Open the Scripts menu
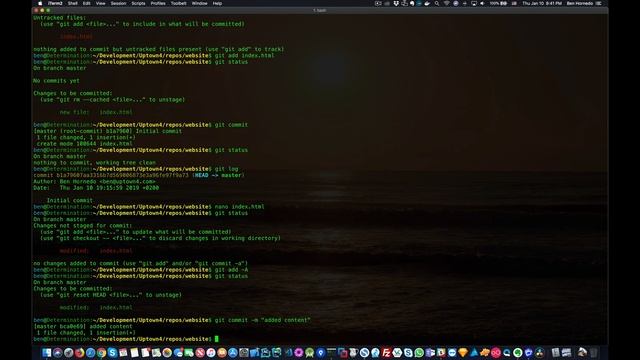The height and width of the screenshot is (360, 640). [x=138, y=3]
